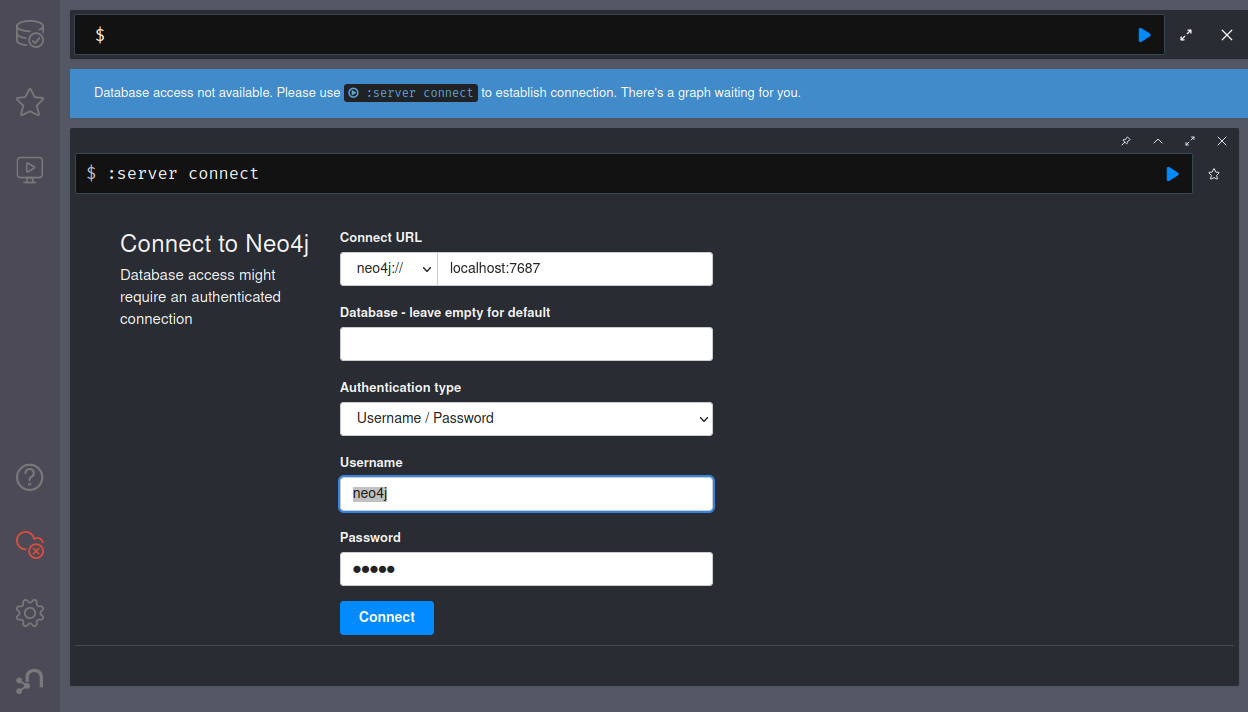Open the About Neo4j icon
The width and height of the screenshot is (1248, 712).
29,681
